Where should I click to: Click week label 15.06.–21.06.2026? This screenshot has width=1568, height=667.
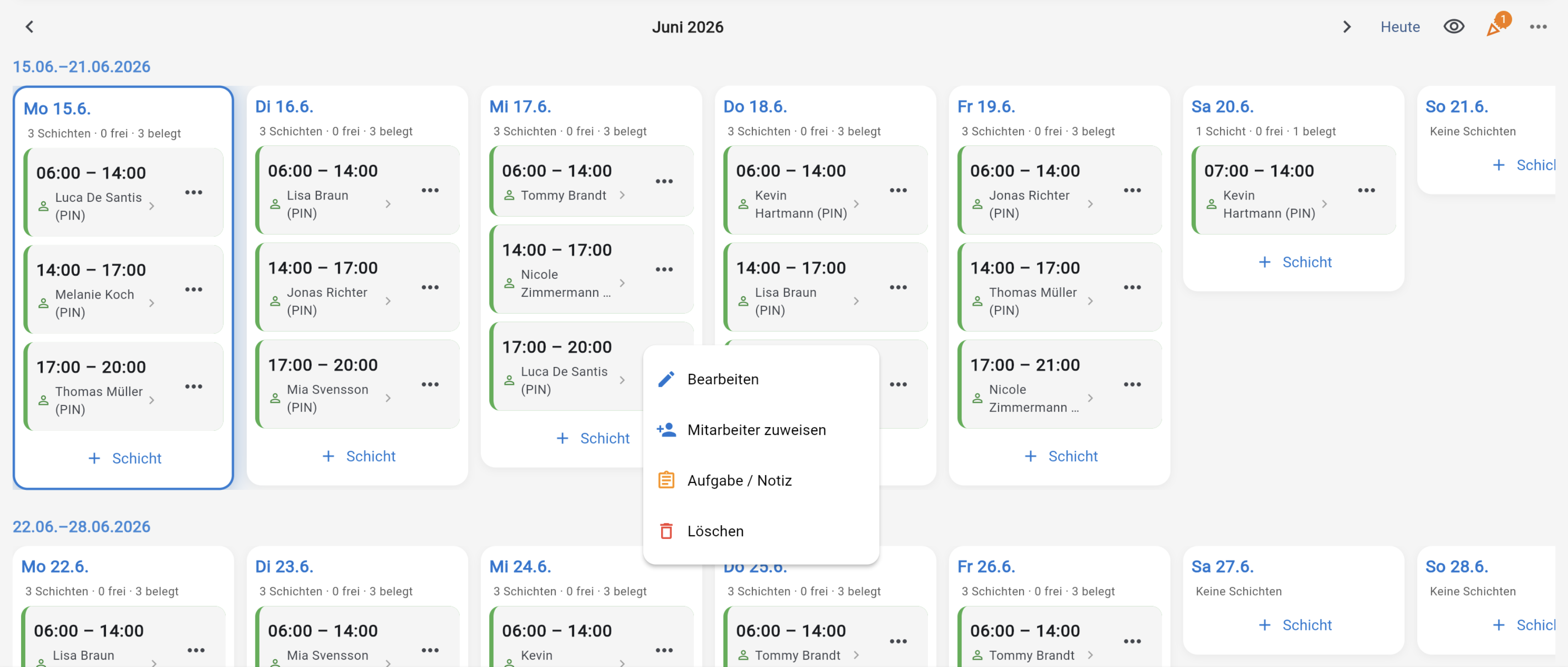[x=82, y=67]
